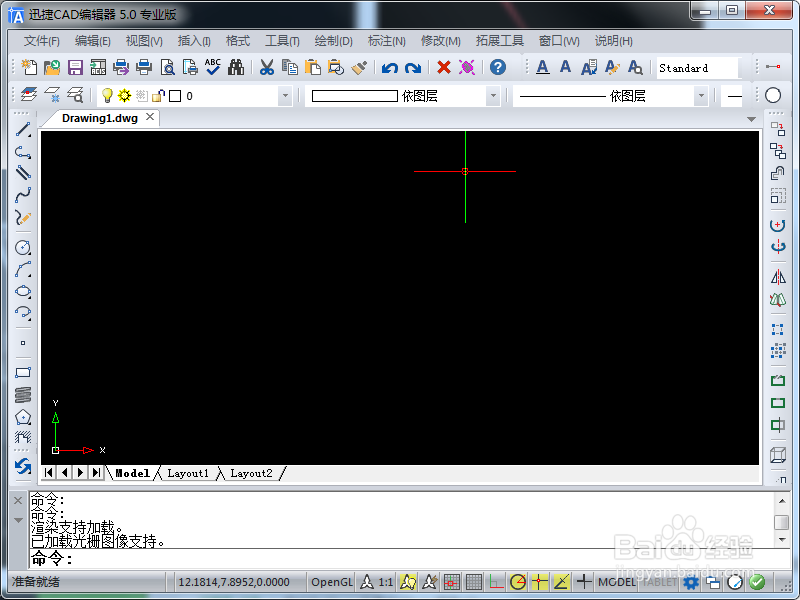This screenshot has height=600, width=800.
Task: Print the drawing with the plain printer icon
Action: click(x=144, y=67)
